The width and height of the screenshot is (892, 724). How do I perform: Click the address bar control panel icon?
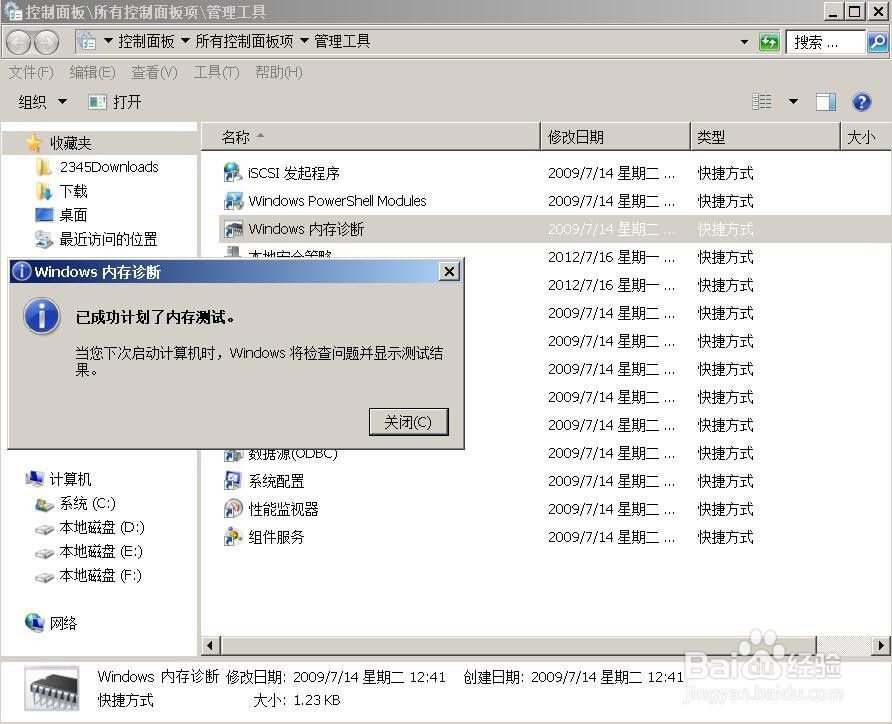(87, 41)
